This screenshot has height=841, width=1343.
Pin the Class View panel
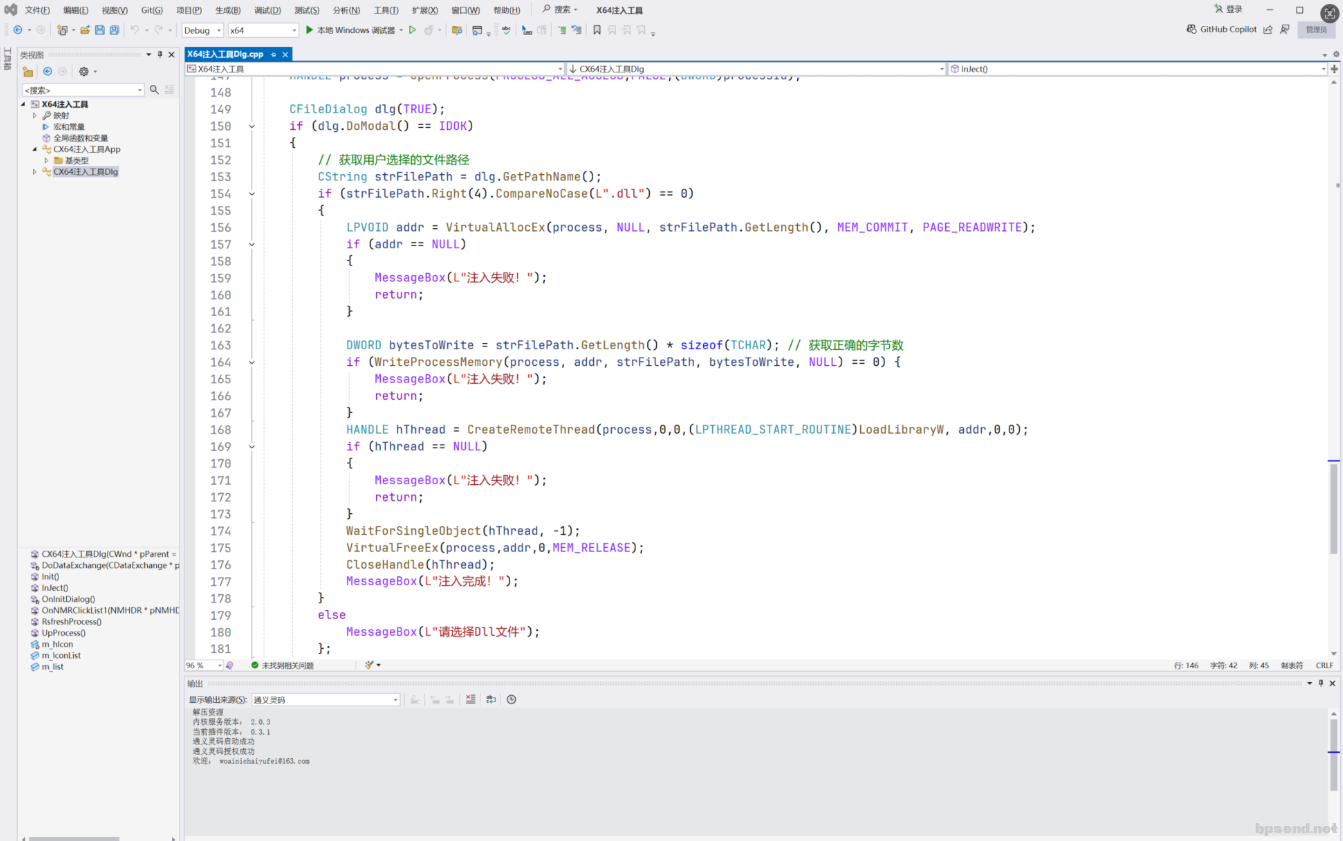click(160, 55)
